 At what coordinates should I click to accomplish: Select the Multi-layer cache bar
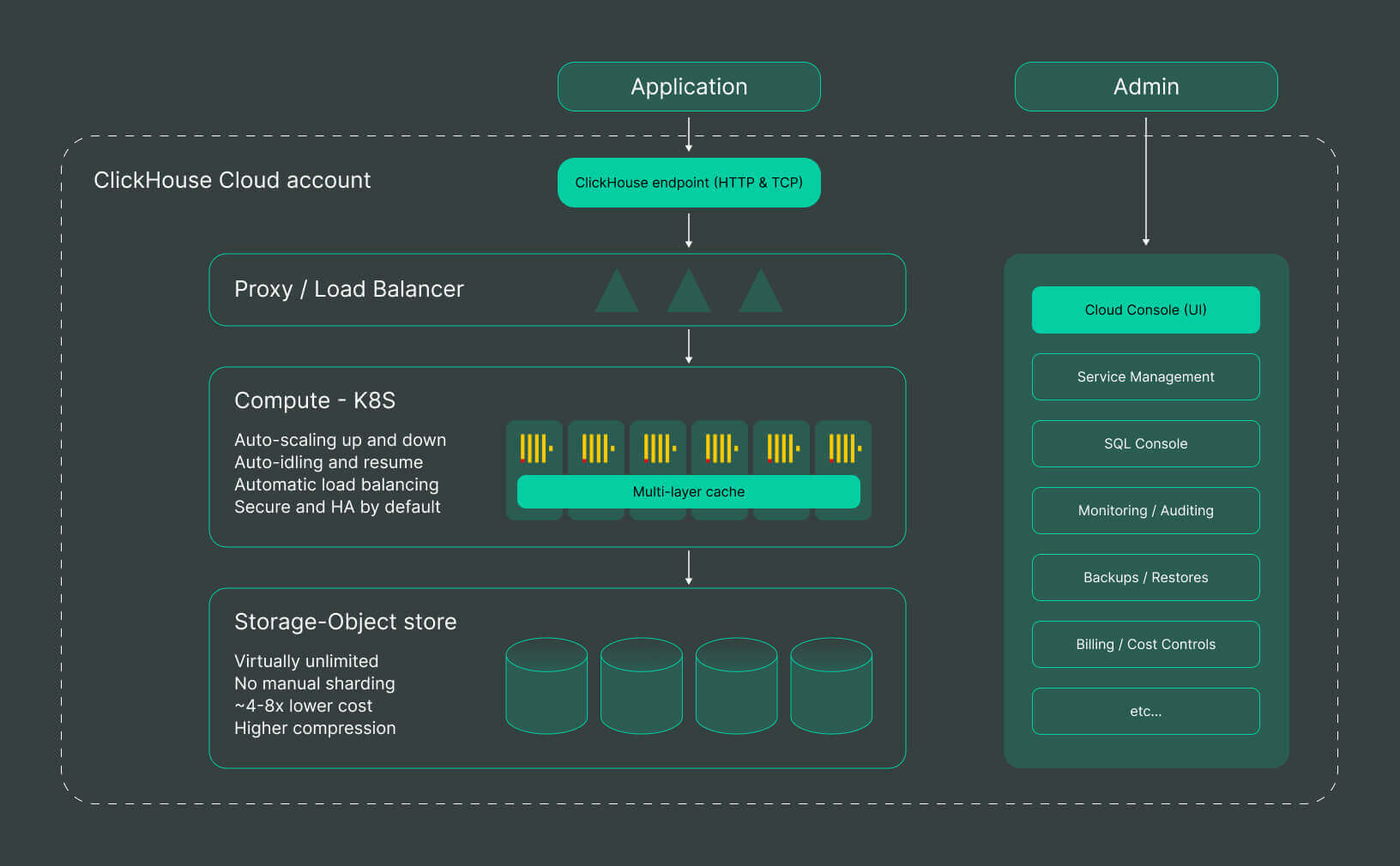click(688, 491)
